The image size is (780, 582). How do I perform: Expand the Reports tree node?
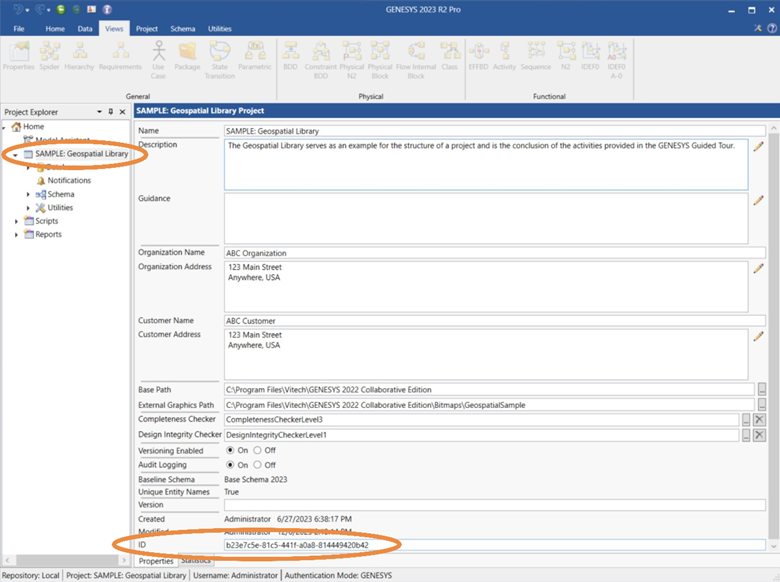(16, 234)
